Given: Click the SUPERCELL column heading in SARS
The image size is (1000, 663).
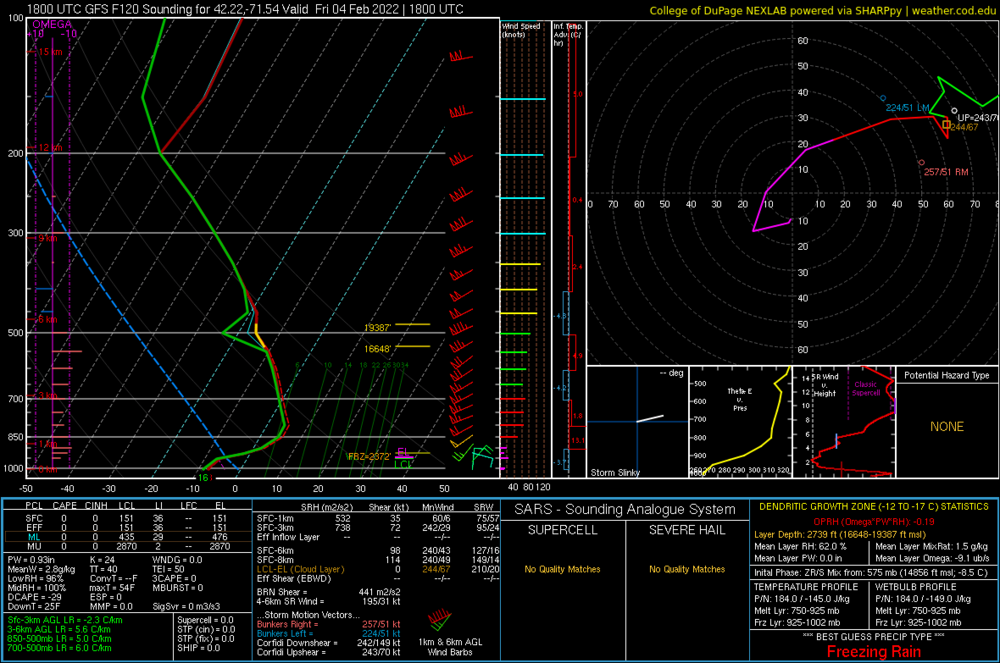Looking at the screenshot, I should click(x=567, y=528).
